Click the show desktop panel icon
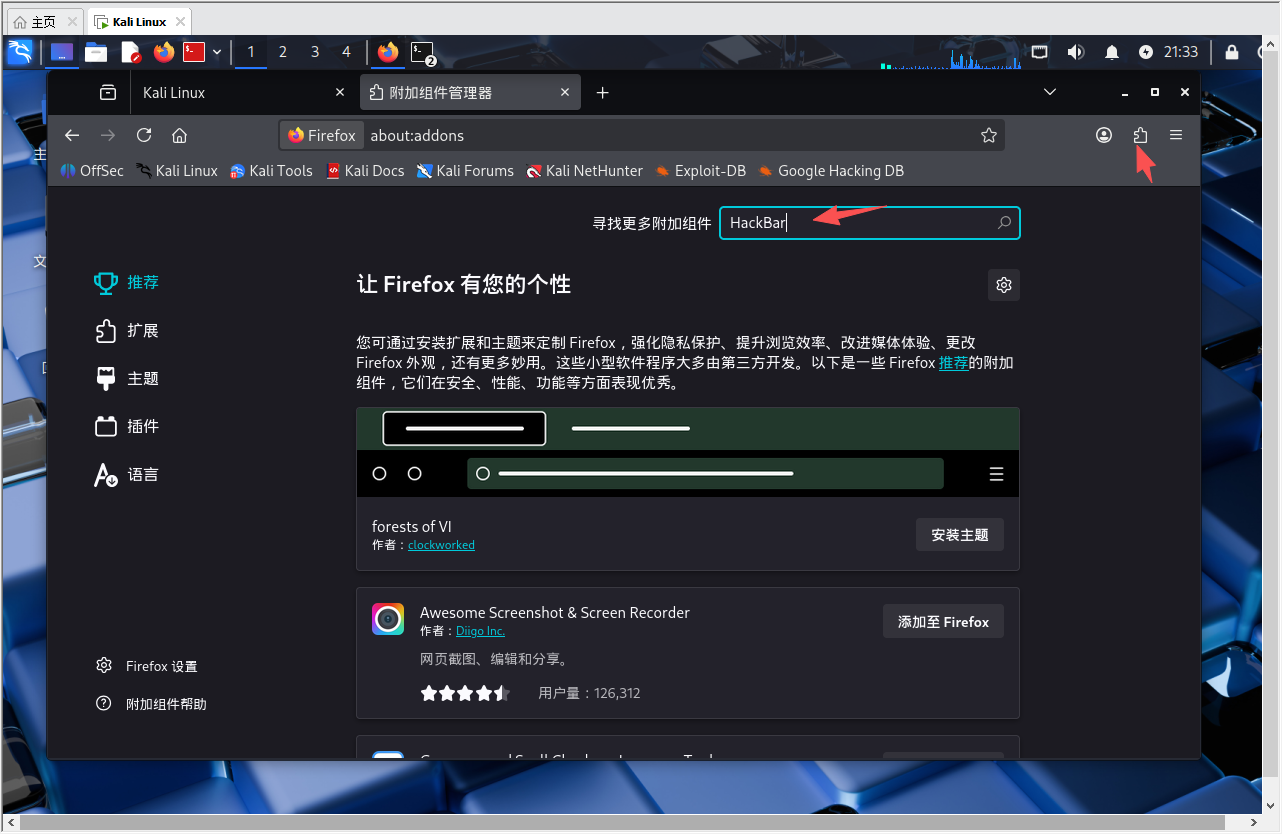This screenshot has height=834, width=1282. pos(62,52)
